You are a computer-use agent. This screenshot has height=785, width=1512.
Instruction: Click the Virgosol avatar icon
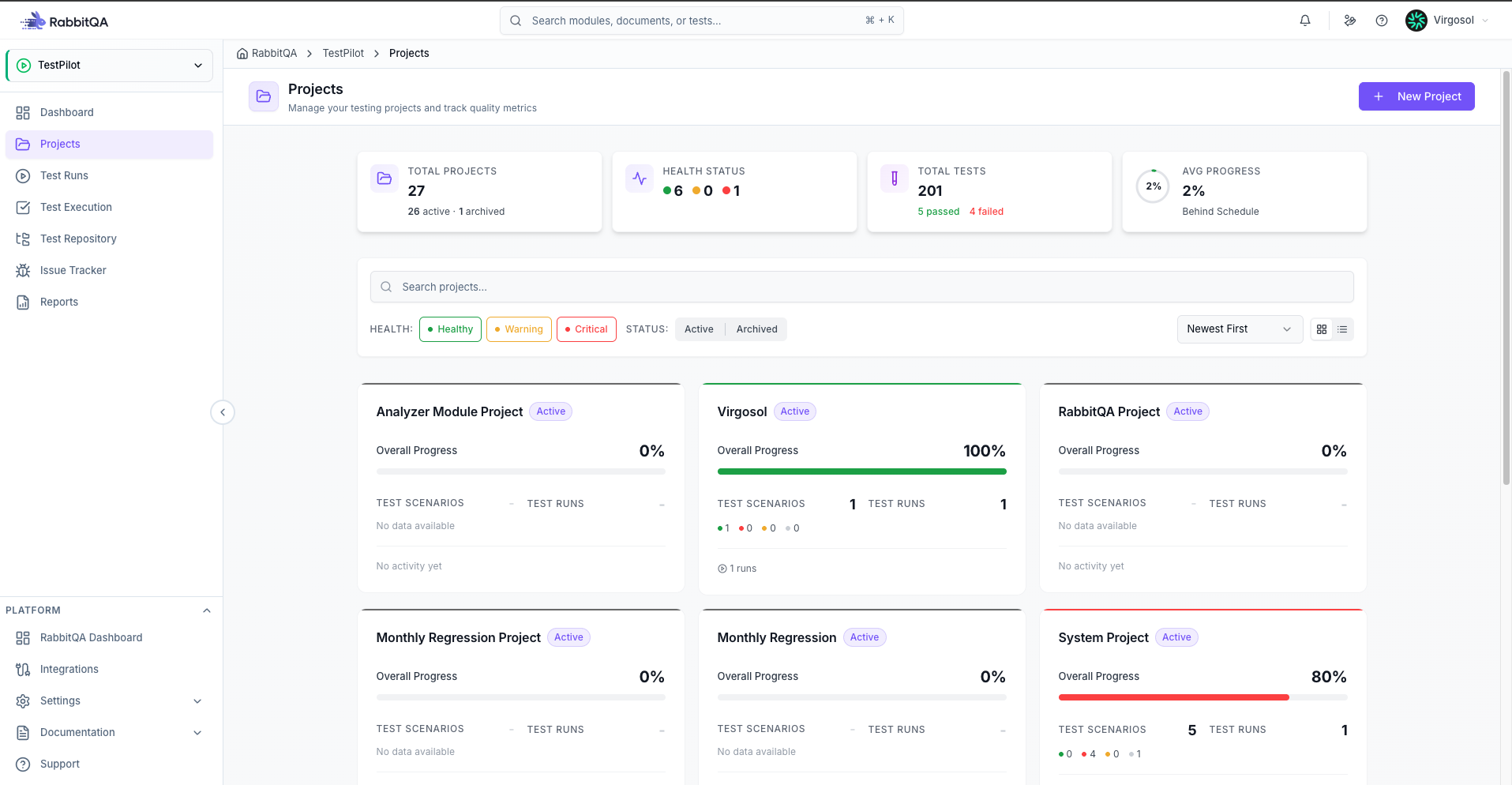point(1416,21)
